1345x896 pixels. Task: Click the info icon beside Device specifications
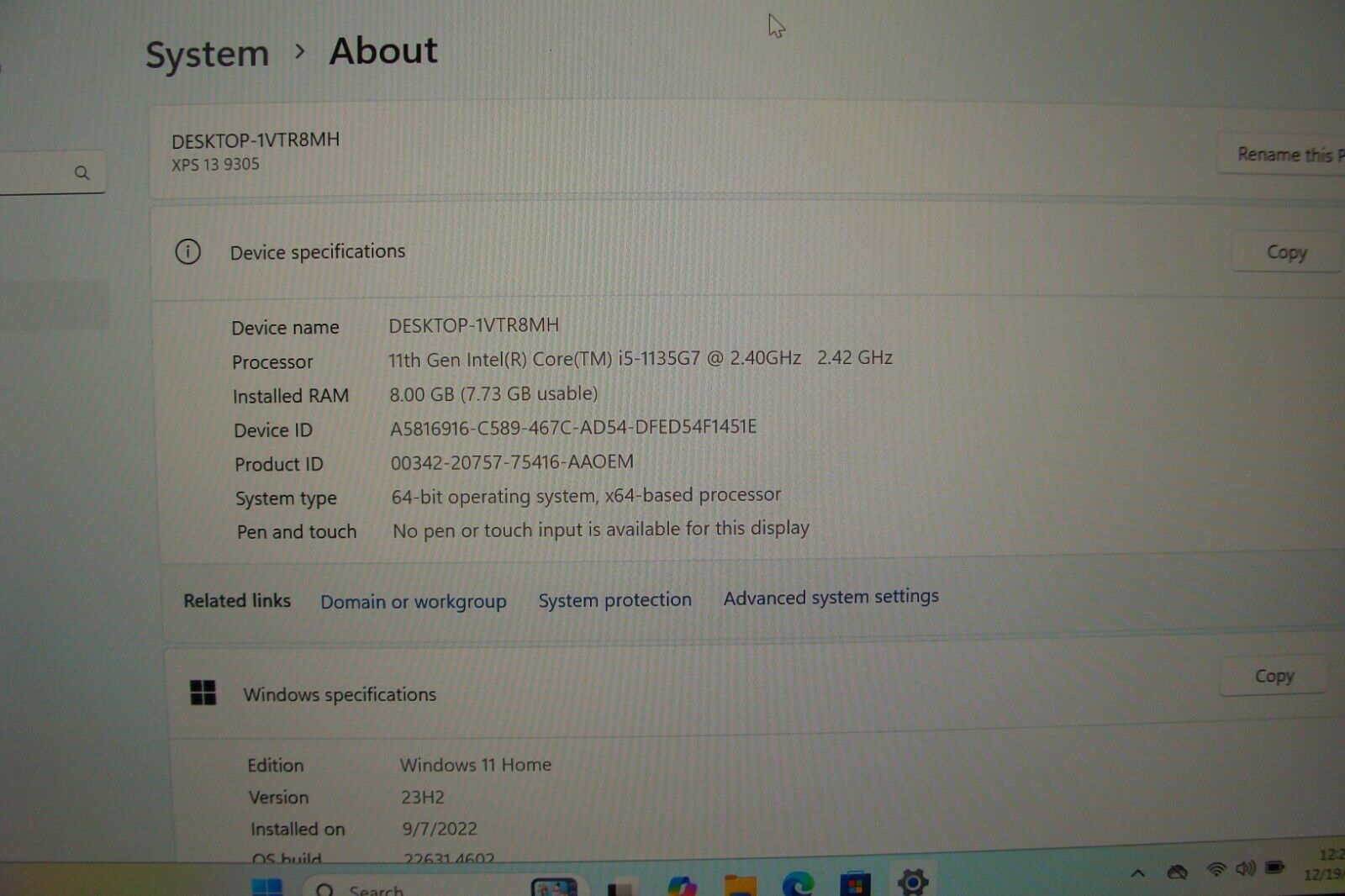point(187,251)
